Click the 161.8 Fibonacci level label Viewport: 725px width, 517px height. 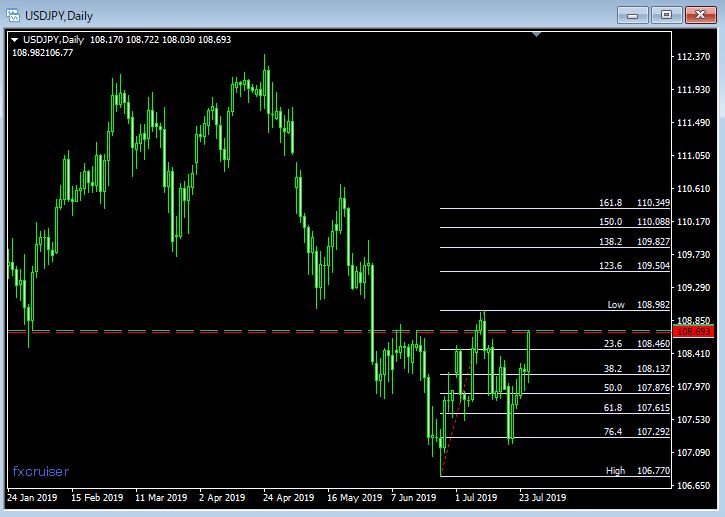coord(610,203)
